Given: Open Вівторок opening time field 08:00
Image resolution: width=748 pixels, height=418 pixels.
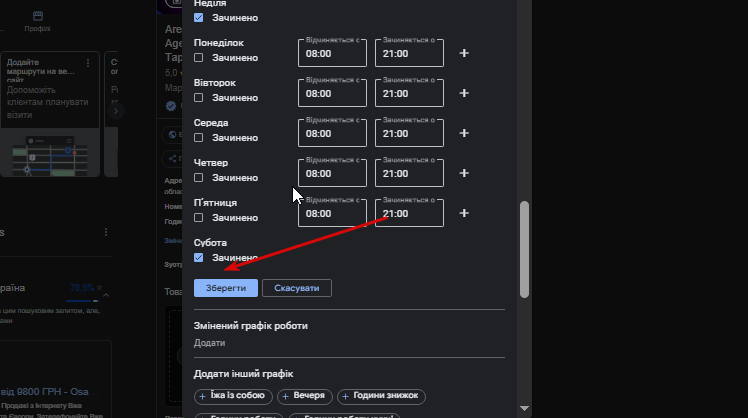Looking at the screenshot, I should coord(332,93).
